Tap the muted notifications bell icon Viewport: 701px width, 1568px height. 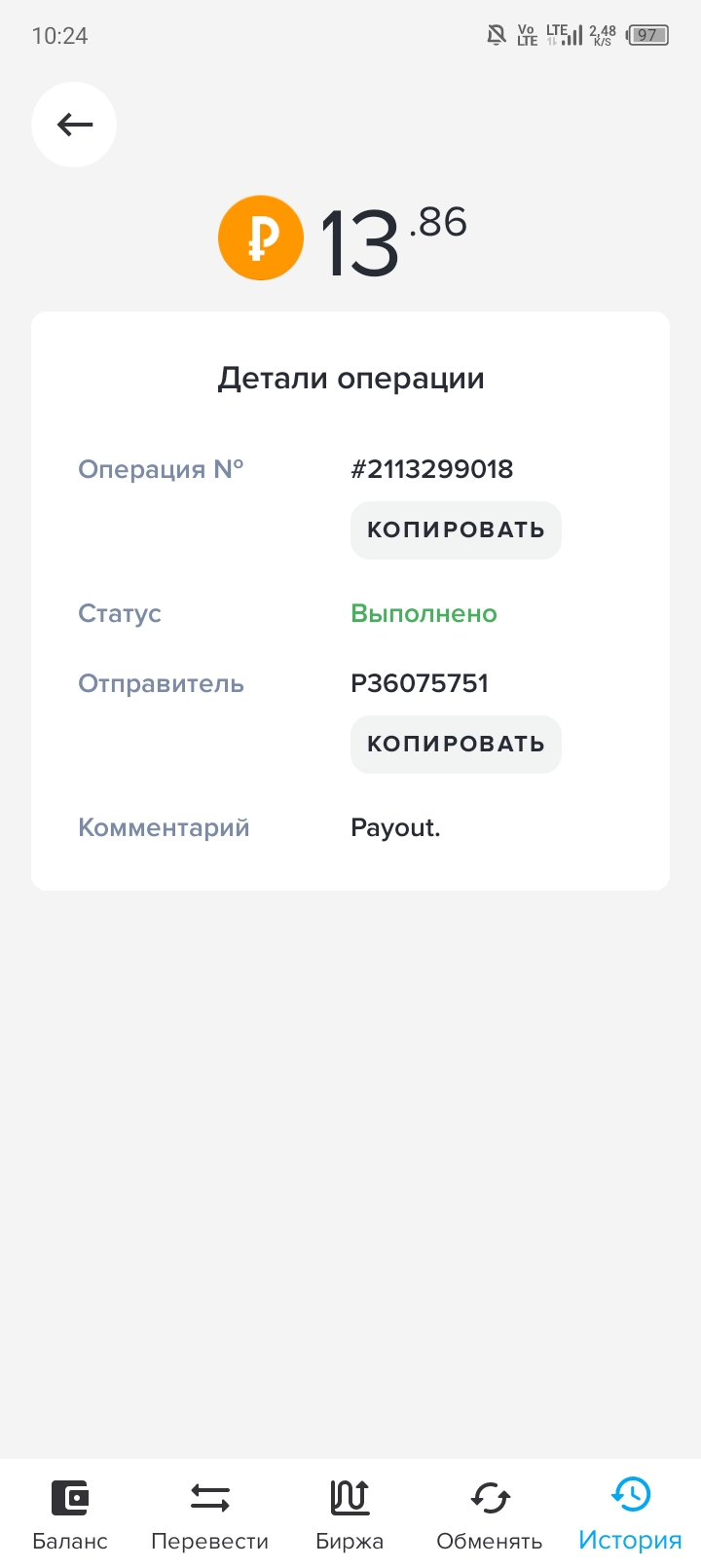pyautogui.click(x=497, y=36)
